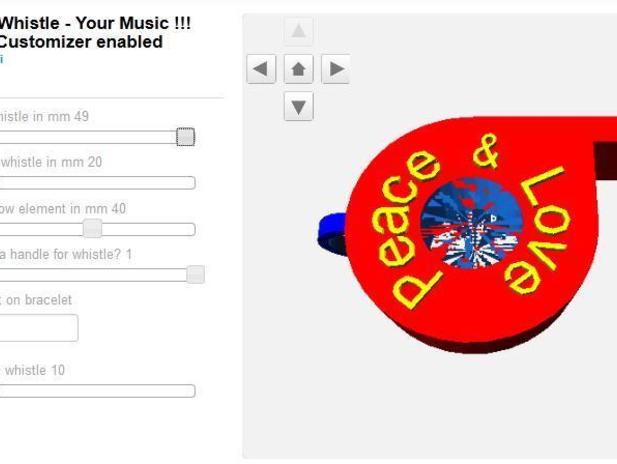617x464 pixels.
Task: Click the element in mm 40 slider thumb
Action: pos(92,229)
